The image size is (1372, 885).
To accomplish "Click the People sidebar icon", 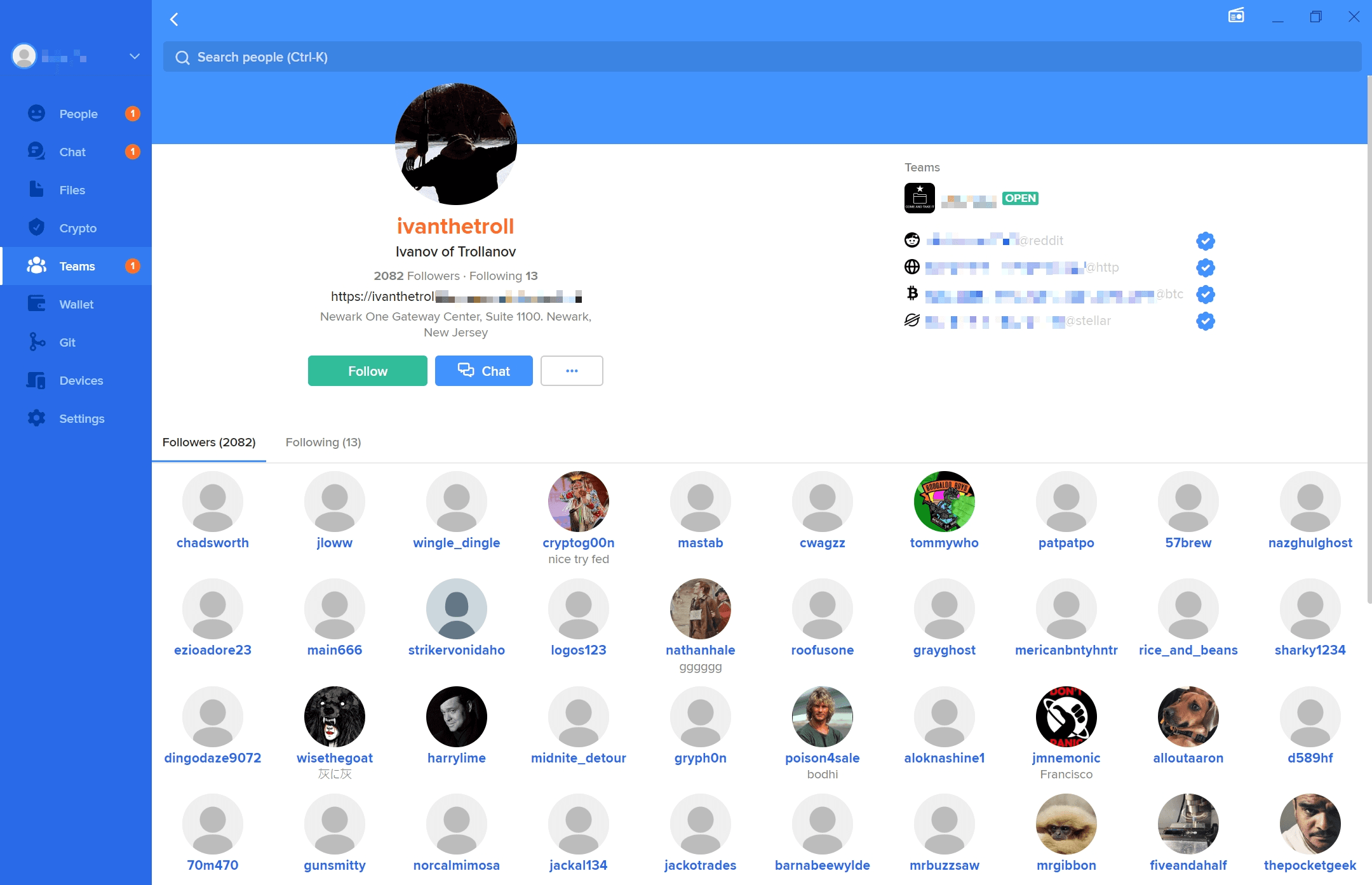I will coord(35,114).
